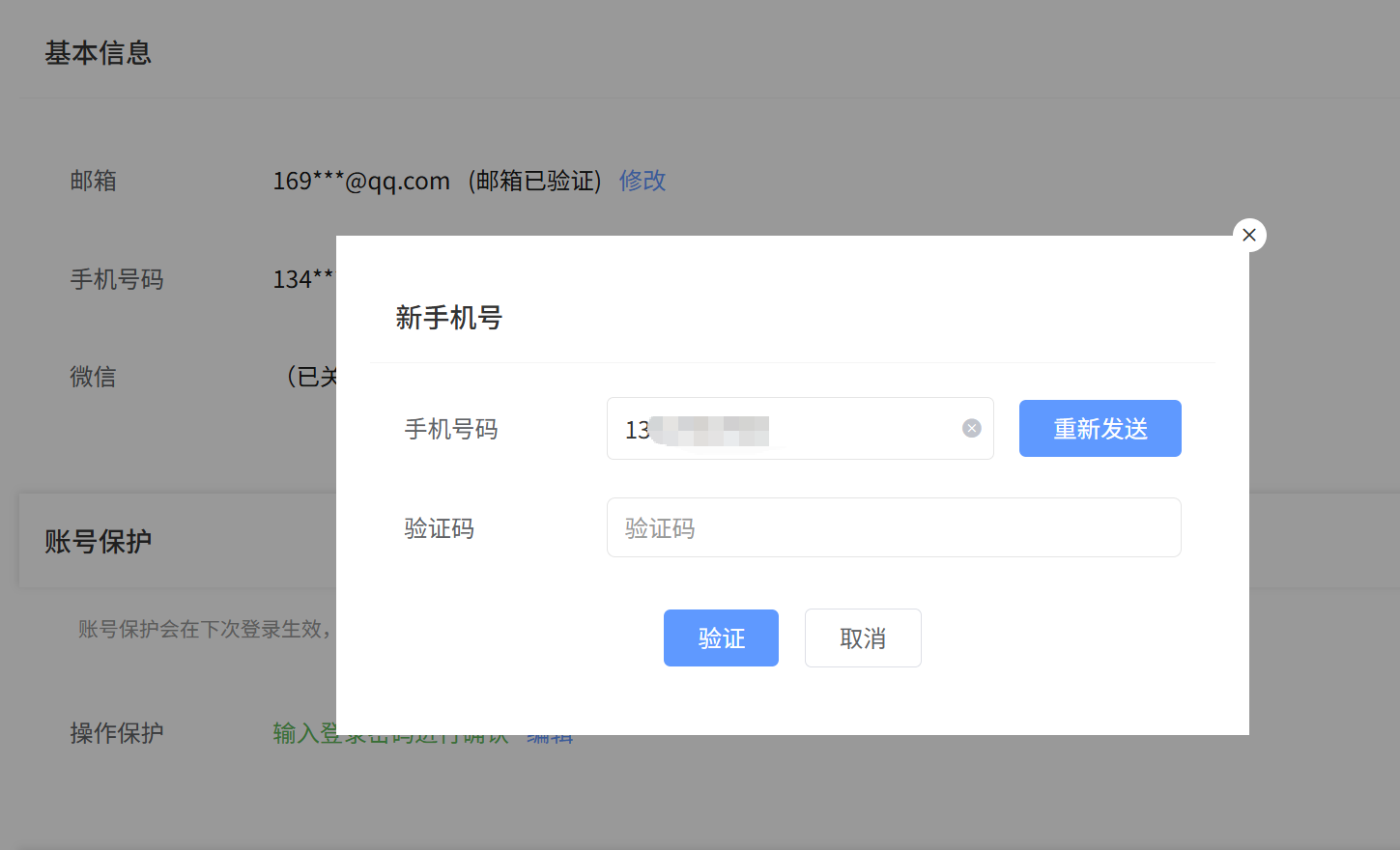Image resolution: width=1400 pixels, height=850 pixels.
Task: Click the 新手机号 dialog title
Action: [x=448, y=318]
